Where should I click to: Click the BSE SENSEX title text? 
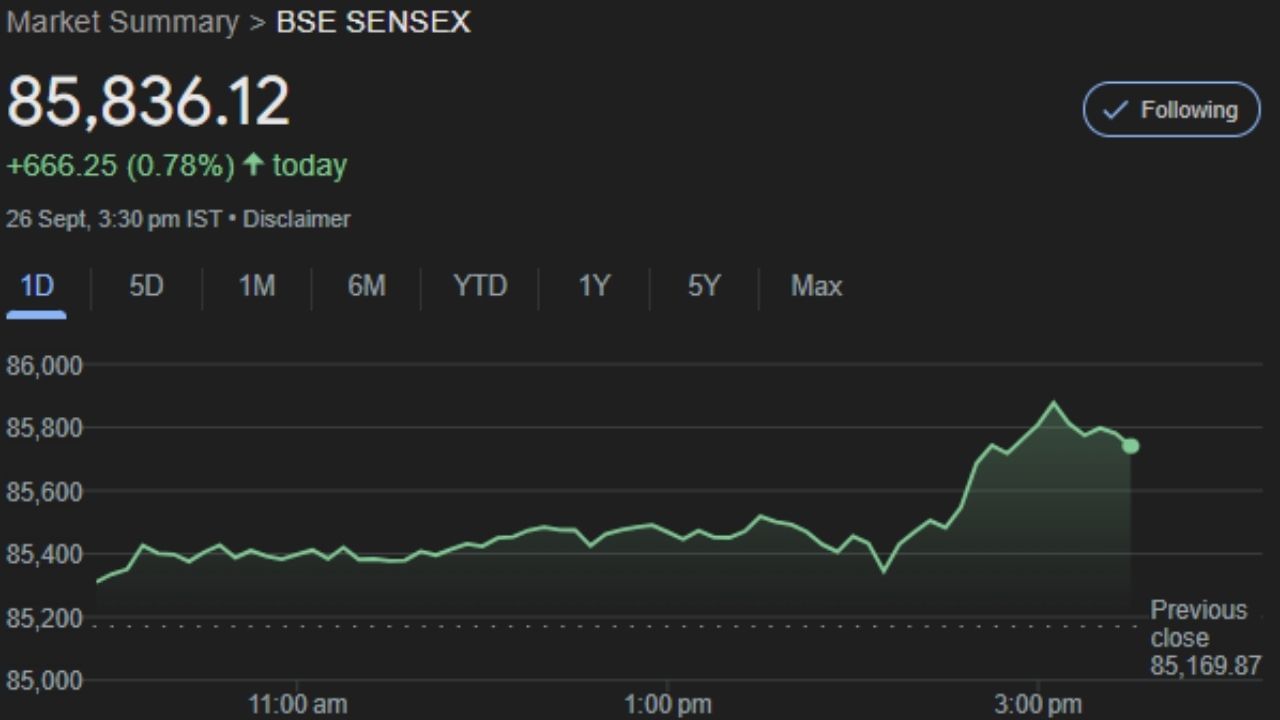[373, 22]
